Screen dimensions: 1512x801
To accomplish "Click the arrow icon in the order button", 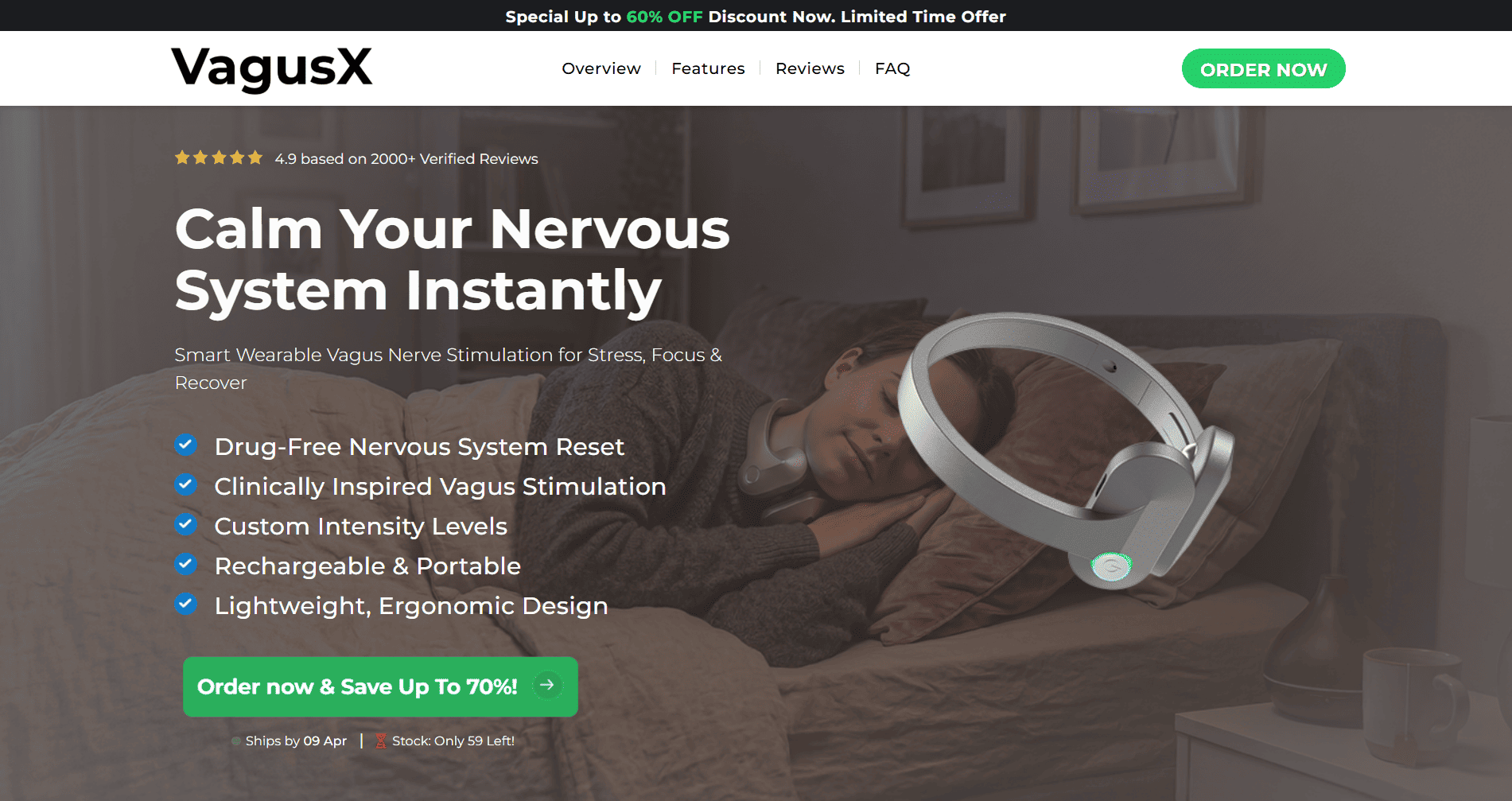I will tap(547, 685).
